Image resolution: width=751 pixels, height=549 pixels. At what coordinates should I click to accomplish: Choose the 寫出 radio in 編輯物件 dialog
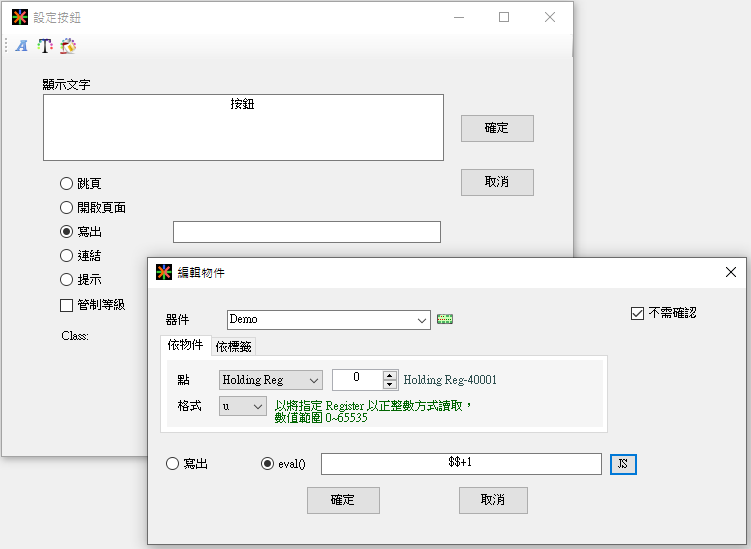[173, 464]
